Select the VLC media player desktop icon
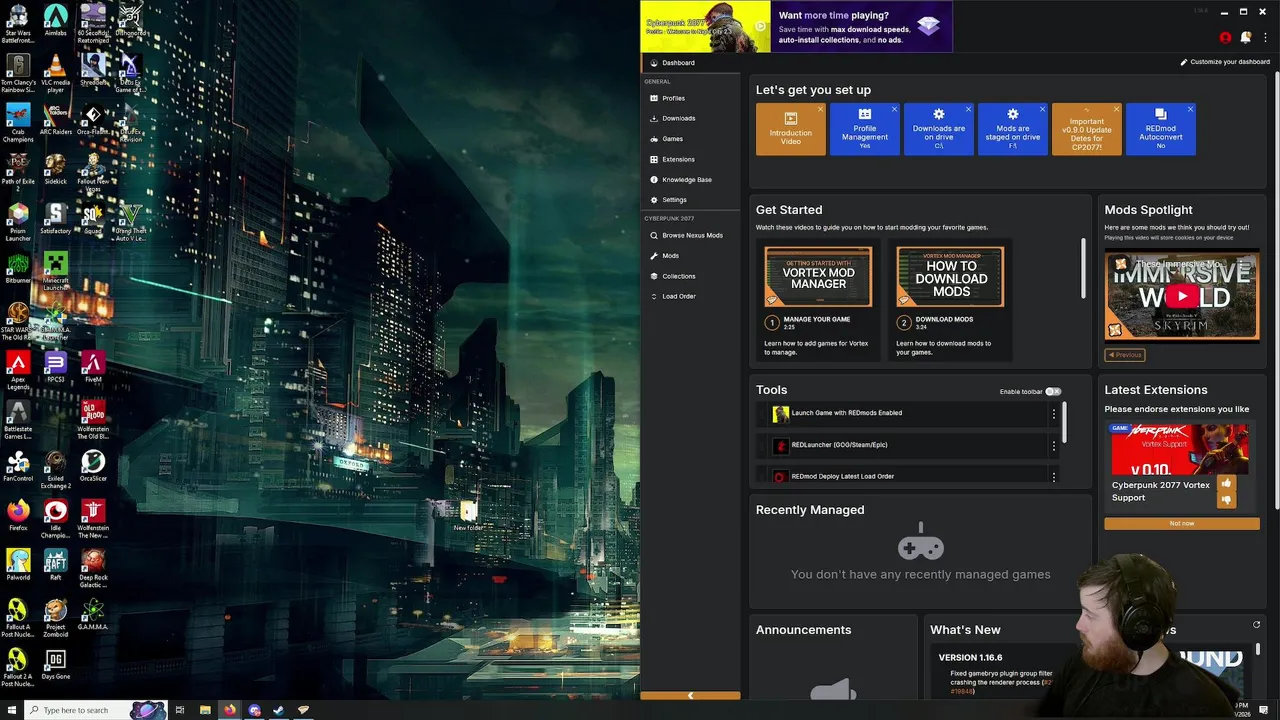Screen dimensions: 1280x720 click(55, 73)
